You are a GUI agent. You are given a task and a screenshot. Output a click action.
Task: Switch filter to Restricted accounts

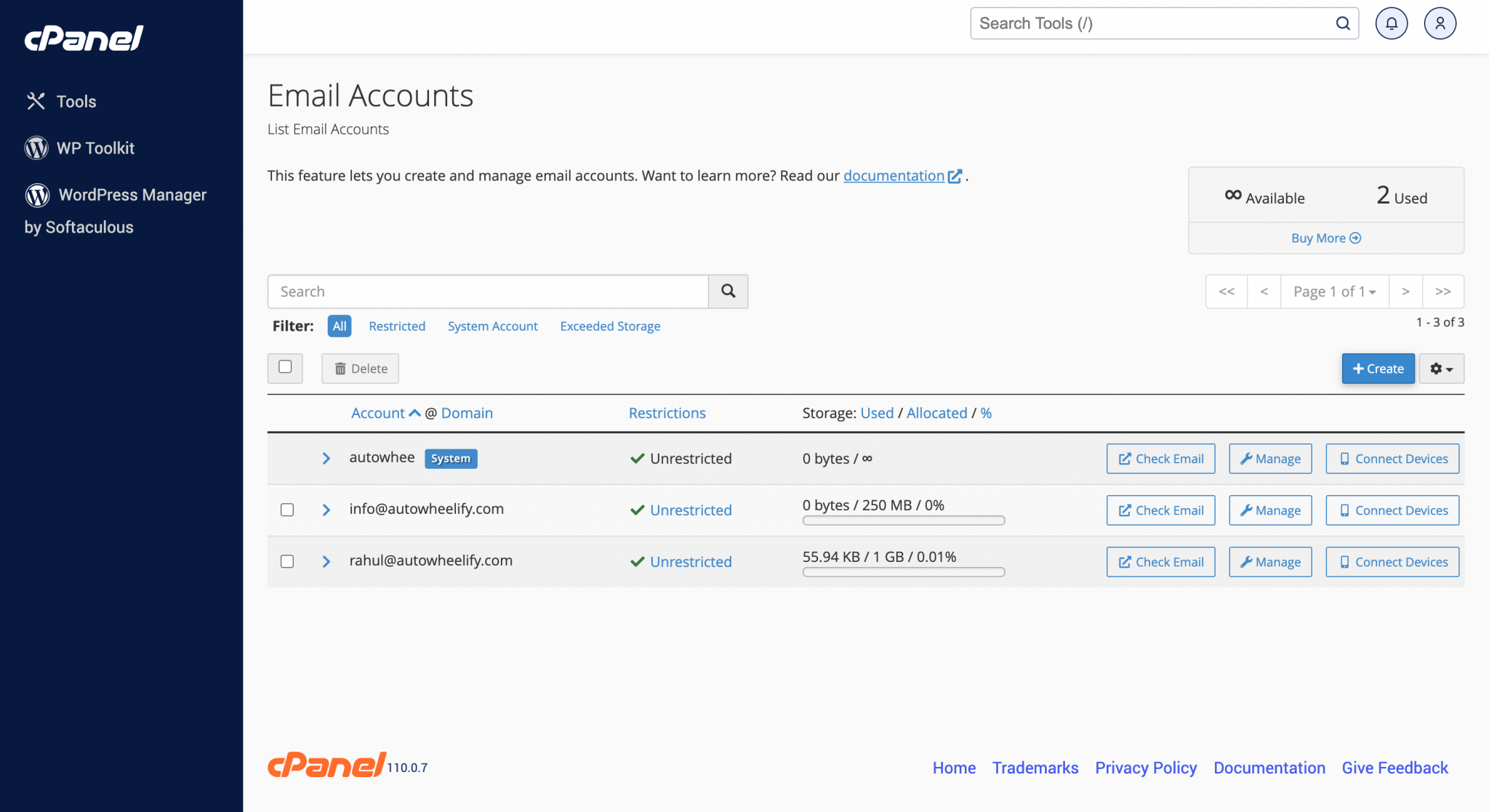pos(397,326)
